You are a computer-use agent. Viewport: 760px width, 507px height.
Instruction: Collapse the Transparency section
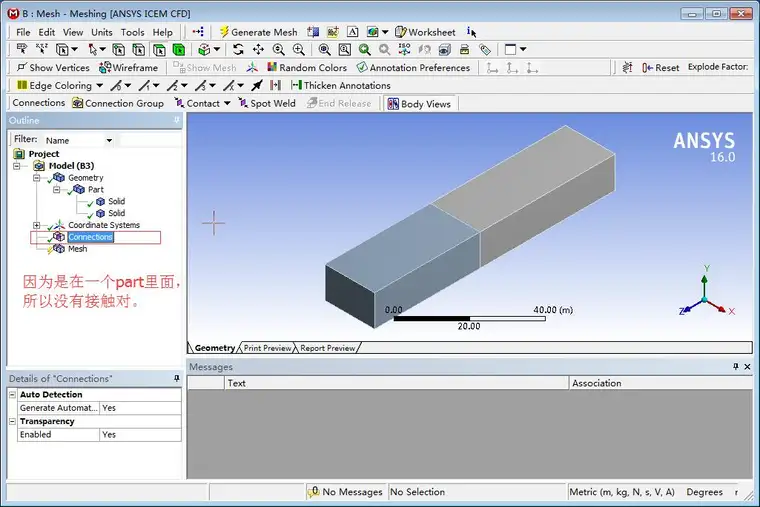[x=13, y=422]
